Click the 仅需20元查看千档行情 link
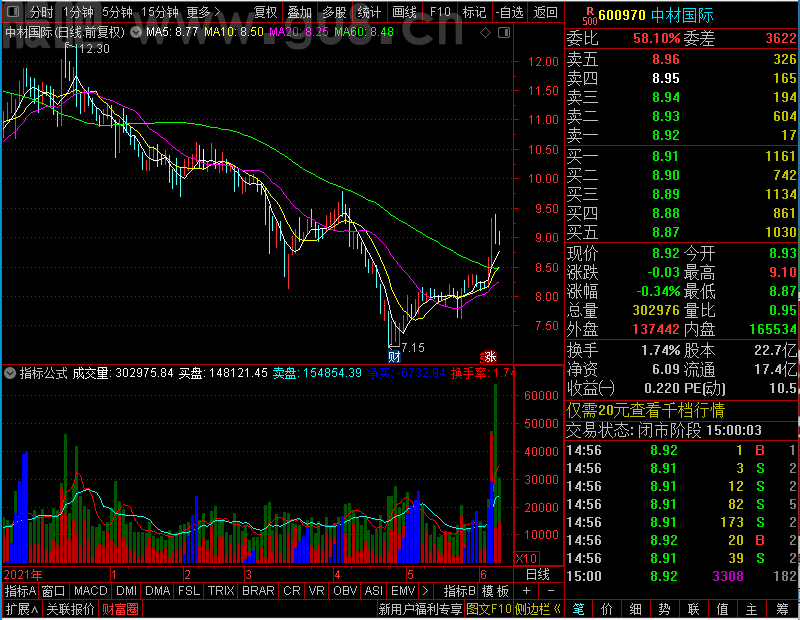 [645, 410]
